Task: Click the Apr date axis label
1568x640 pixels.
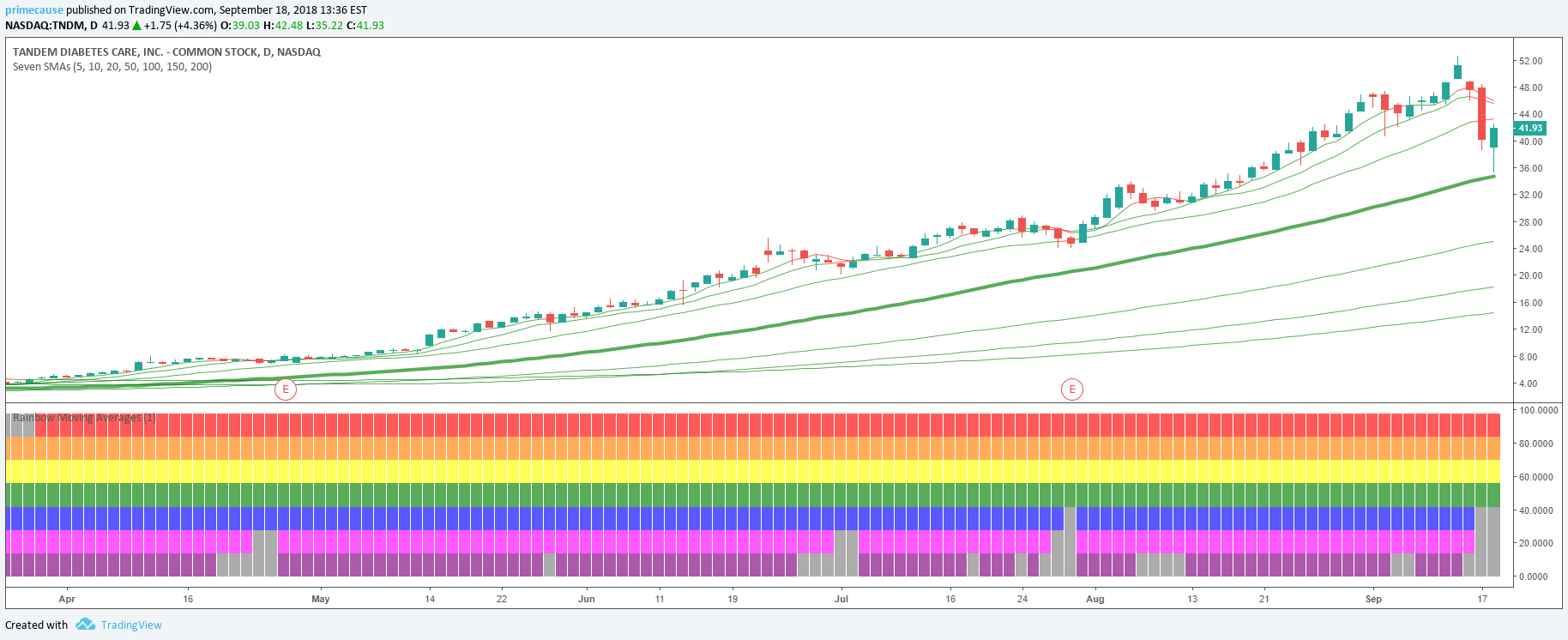Action: (x=67, y=599)
